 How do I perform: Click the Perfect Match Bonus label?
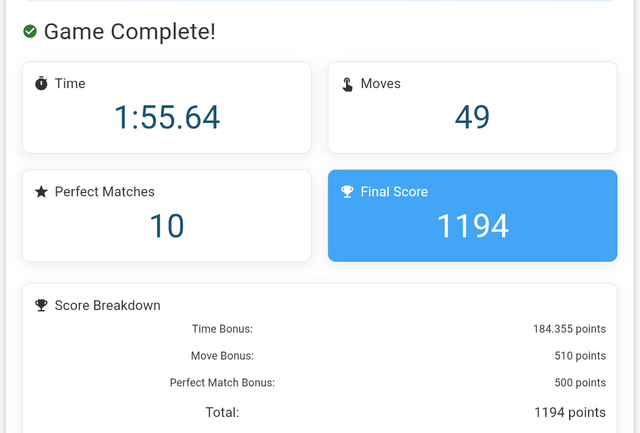click(x=222, y=383)
